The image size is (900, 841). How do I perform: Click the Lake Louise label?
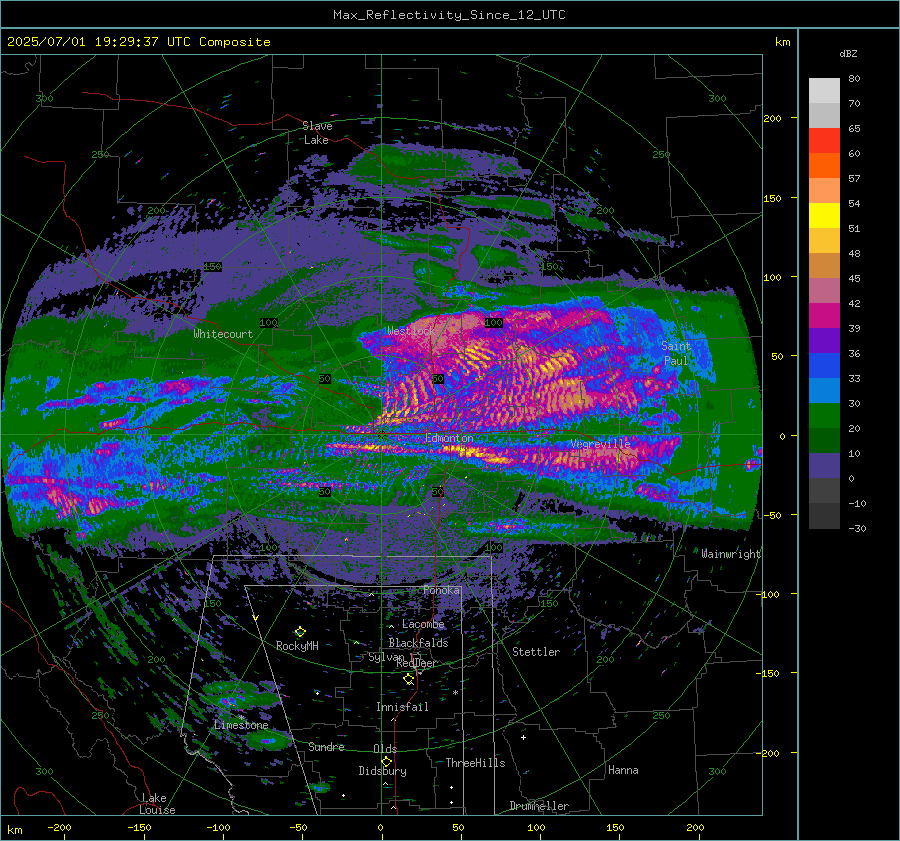[x=157, y=804]
